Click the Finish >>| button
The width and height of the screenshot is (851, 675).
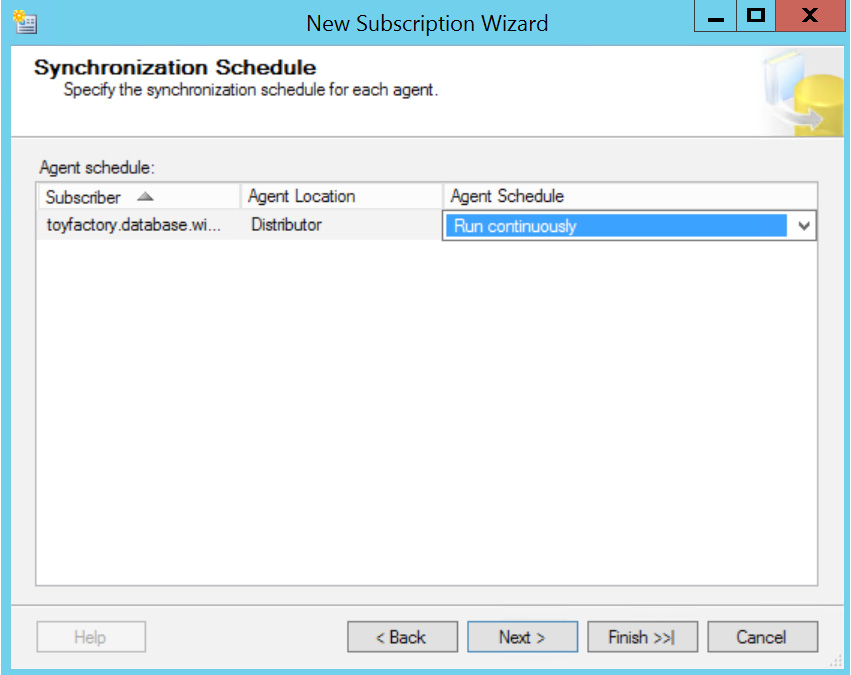[642, 637]
